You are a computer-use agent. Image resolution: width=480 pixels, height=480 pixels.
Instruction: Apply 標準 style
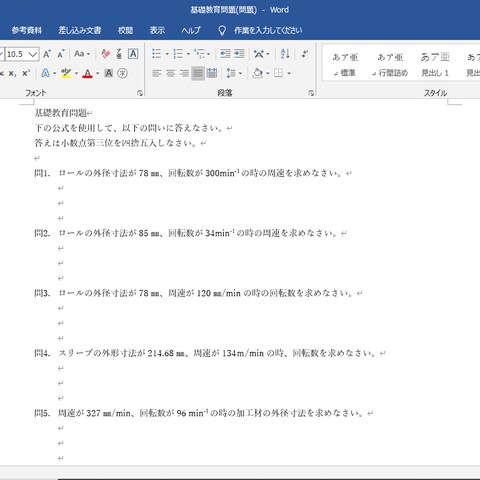tap(345, 65)
